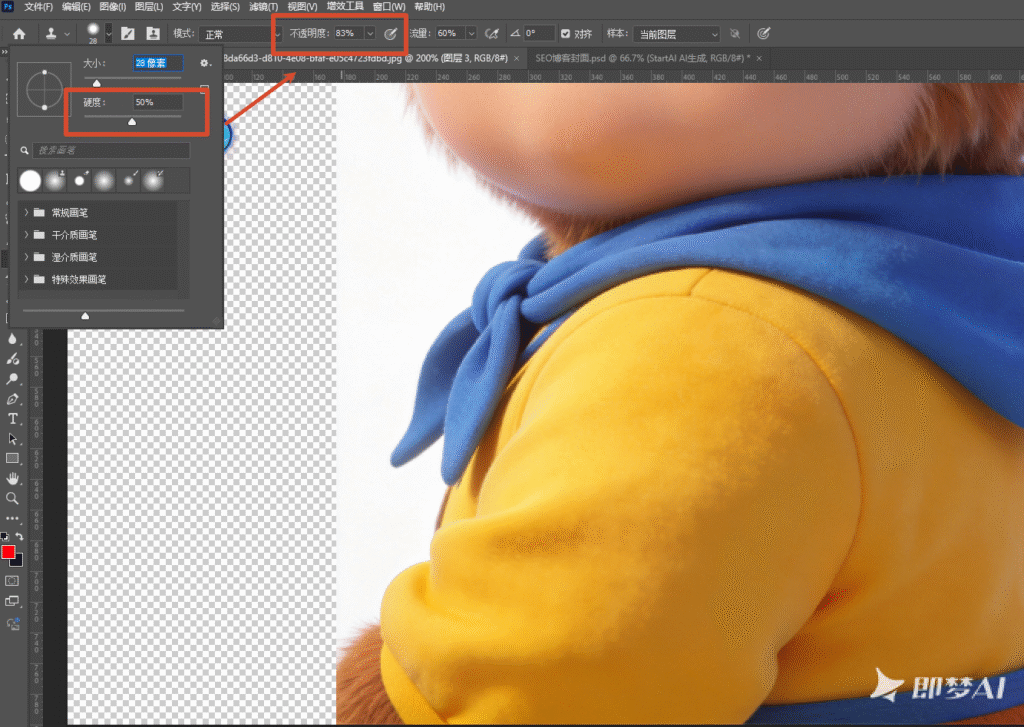
Task: Open the 窗口(W) menu
Action: point(389,7)
